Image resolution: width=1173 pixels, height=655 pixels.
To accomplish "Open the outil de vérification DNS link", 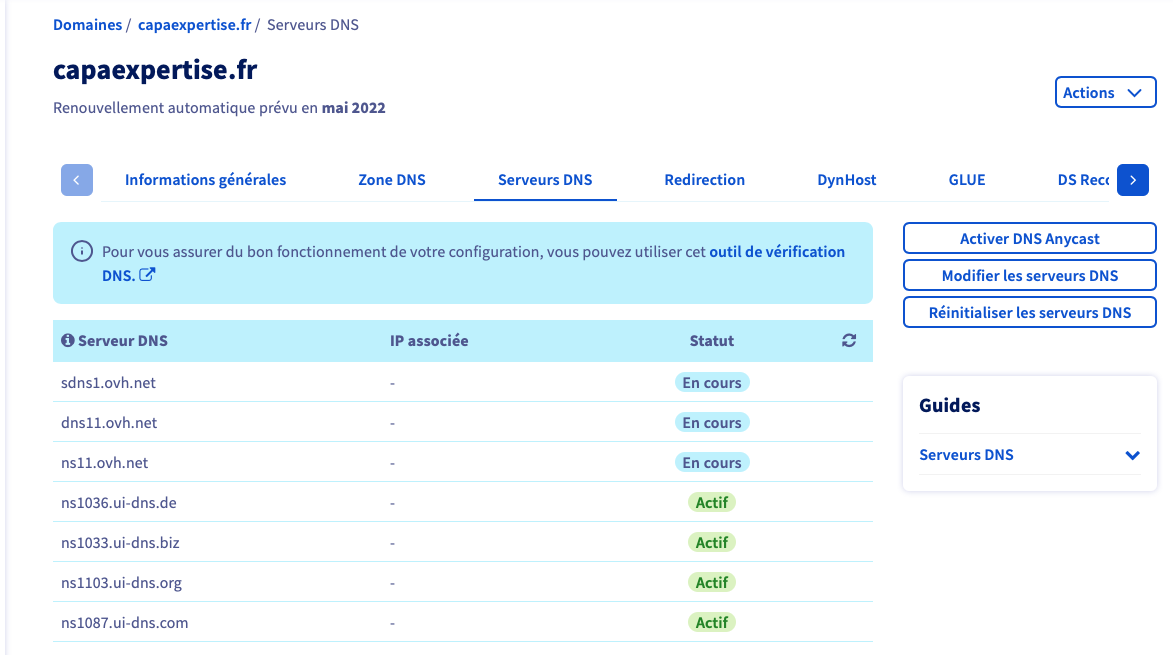I will pos(776,252).
